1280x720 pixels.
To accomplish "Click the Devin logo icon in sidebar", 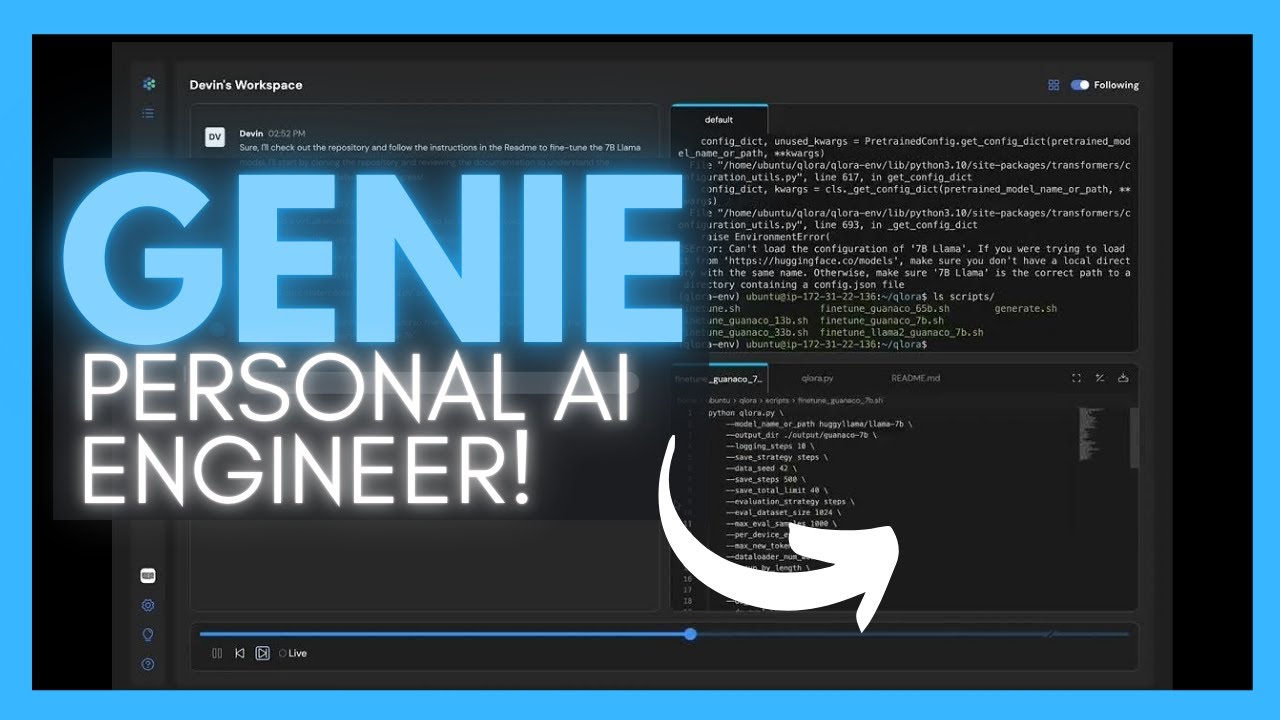I will coord(149,84).
